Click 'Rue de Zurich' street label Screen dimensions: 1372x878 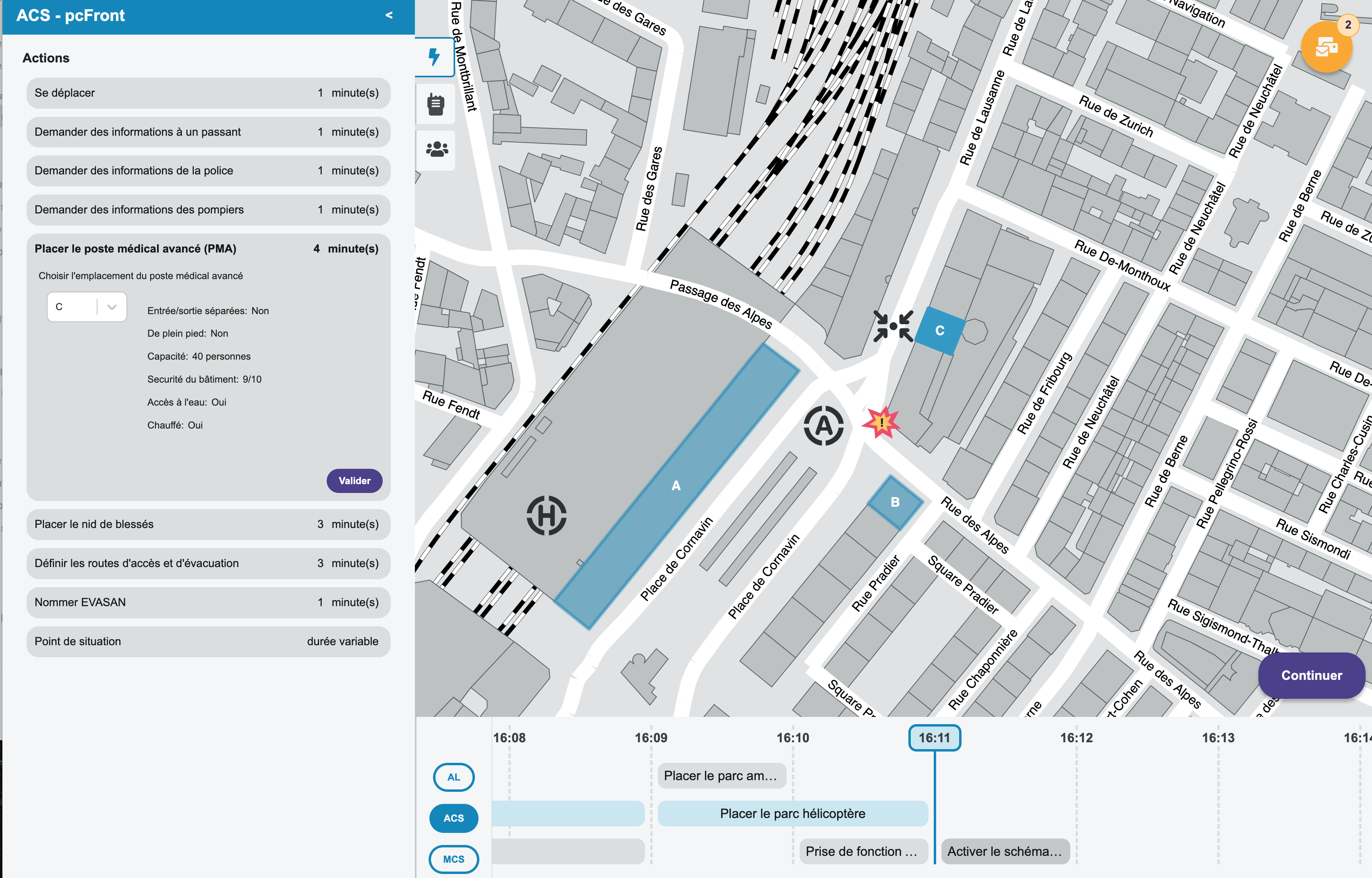1116,116
